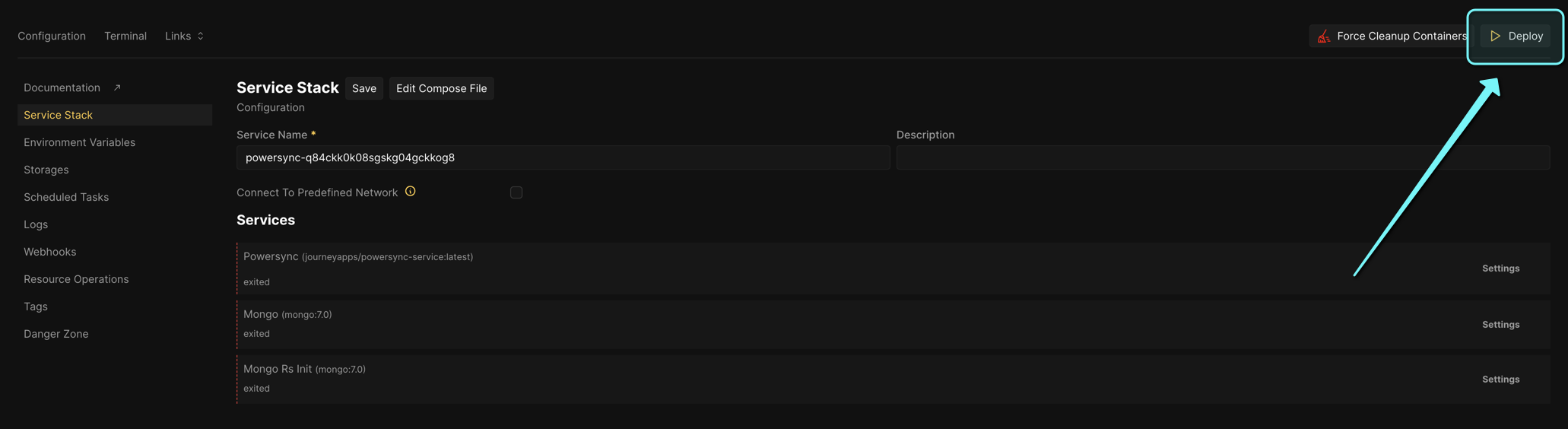Open the Terminal tab
Viewport: 1568px width, 429px height.
coord(125,36)
